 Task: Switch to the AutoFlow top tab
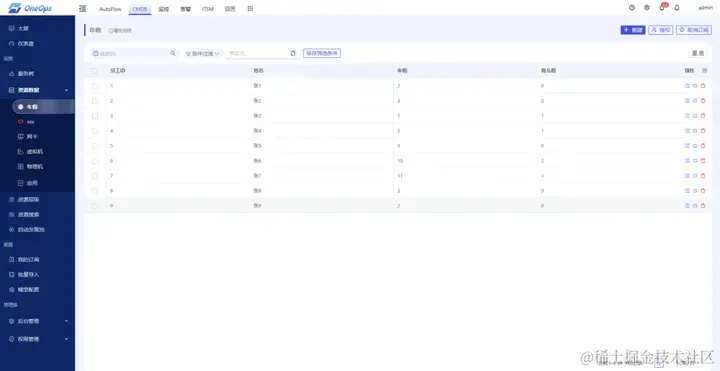click(x=111, y=9)
